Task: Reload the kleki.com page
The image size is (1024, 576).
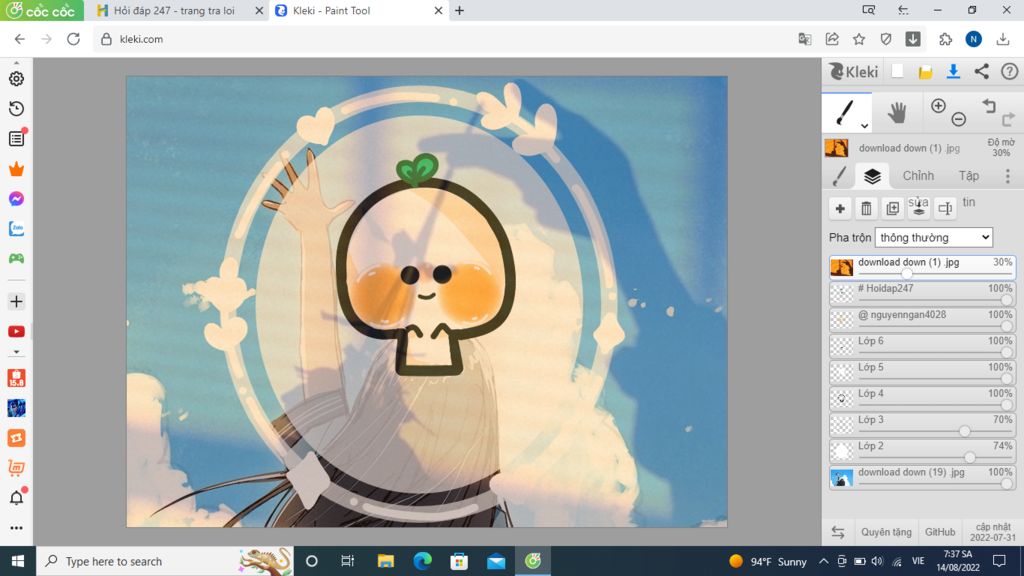Action: (x=73, y=39)
